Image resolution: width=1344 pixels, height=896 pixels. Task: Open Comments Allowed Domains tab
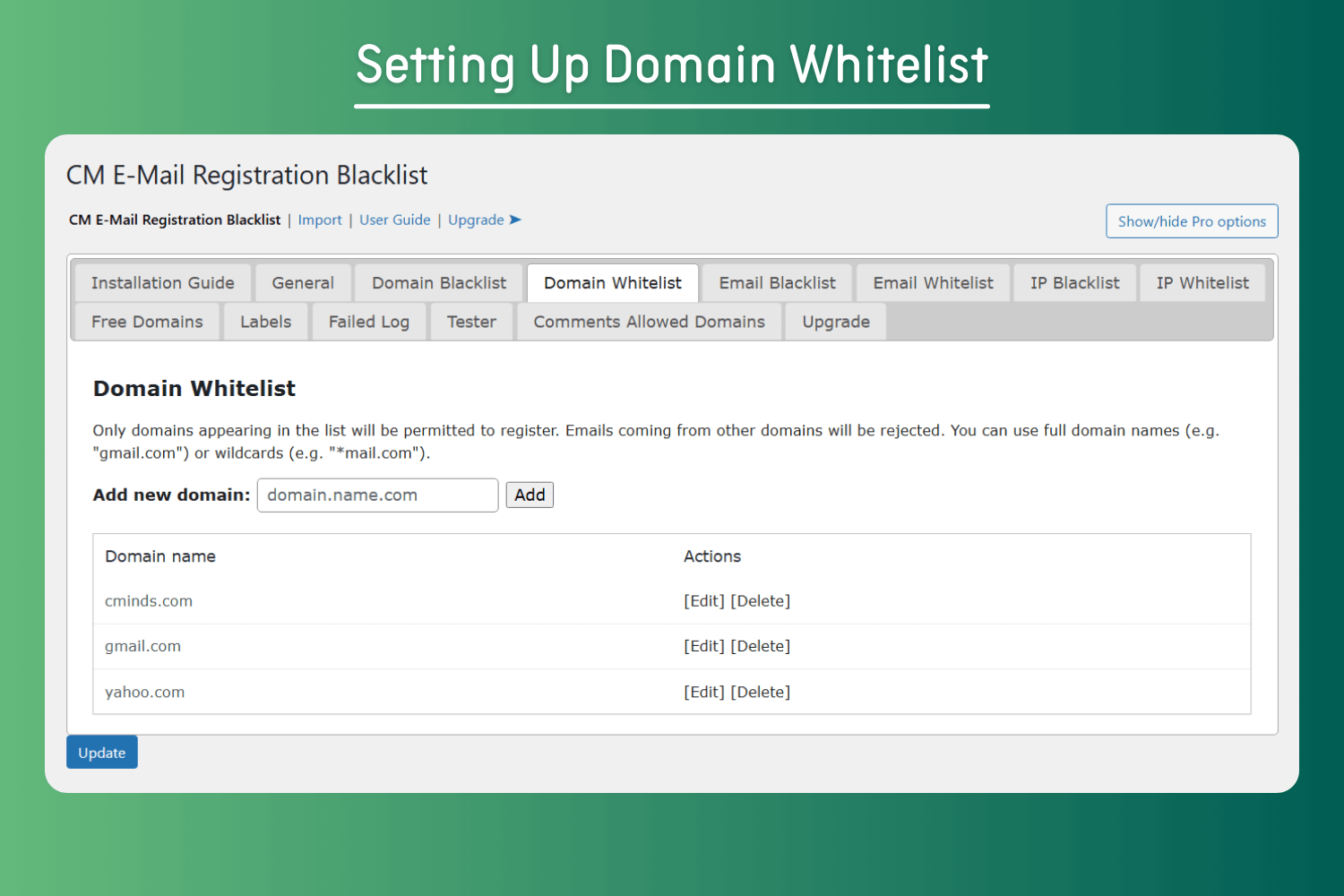point(650,322)
